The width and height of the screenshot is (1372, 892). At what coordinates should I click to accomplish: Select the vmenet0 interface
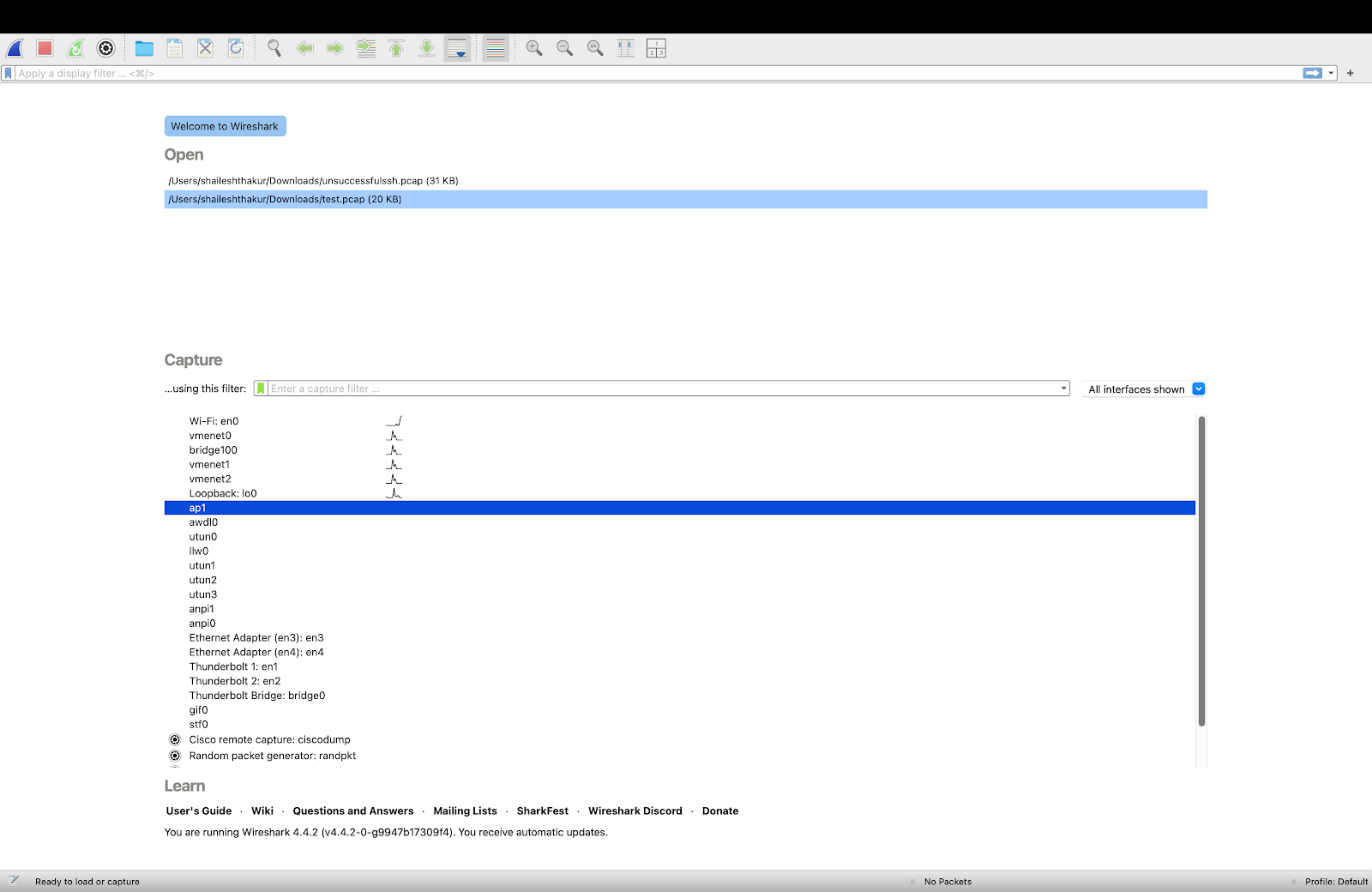pos(680,436)
